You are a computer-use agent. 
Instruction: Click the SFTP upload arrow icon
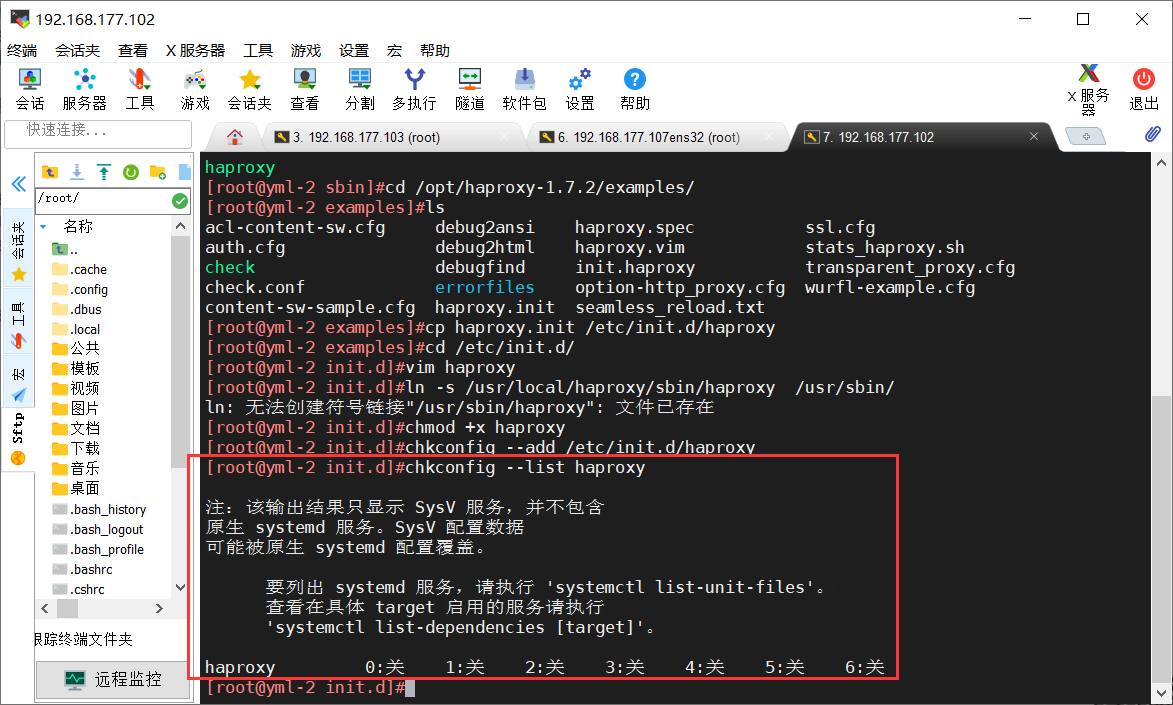[104, 172]
